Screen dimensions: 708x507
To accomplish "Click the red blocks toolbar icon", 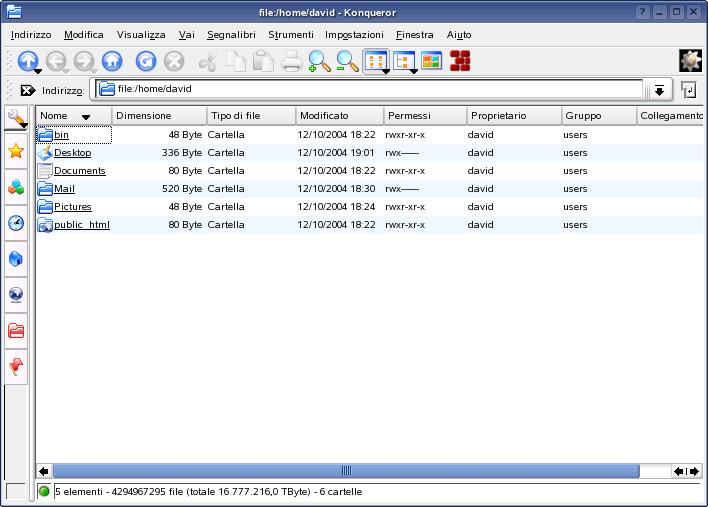I will (460, 61).
